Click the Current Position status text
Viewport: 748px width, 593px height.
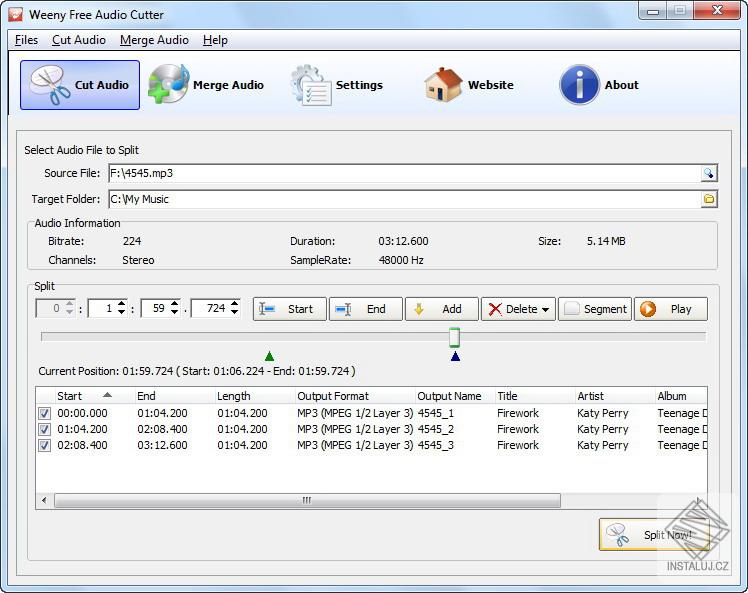click(x=197, y=371)
